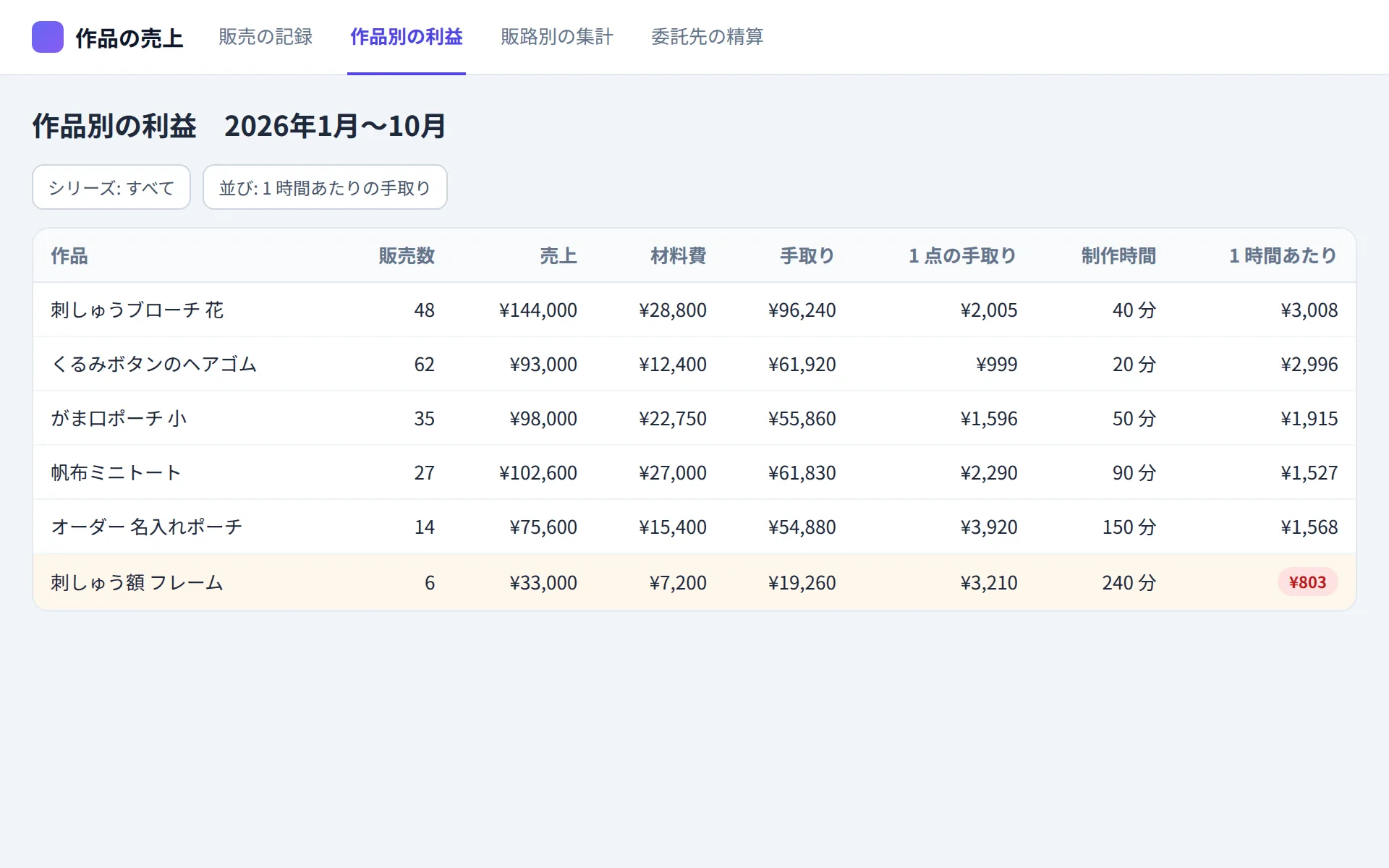Click the ¥2,996 hourly value
The width and height of the screenshot is (1389, 868).
1309,364
